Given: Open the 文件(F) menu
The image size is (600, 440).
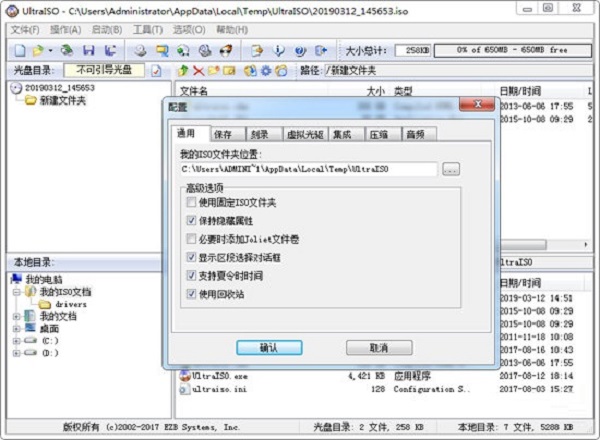Looking at the screenshot, I should [x=25, y=30].
